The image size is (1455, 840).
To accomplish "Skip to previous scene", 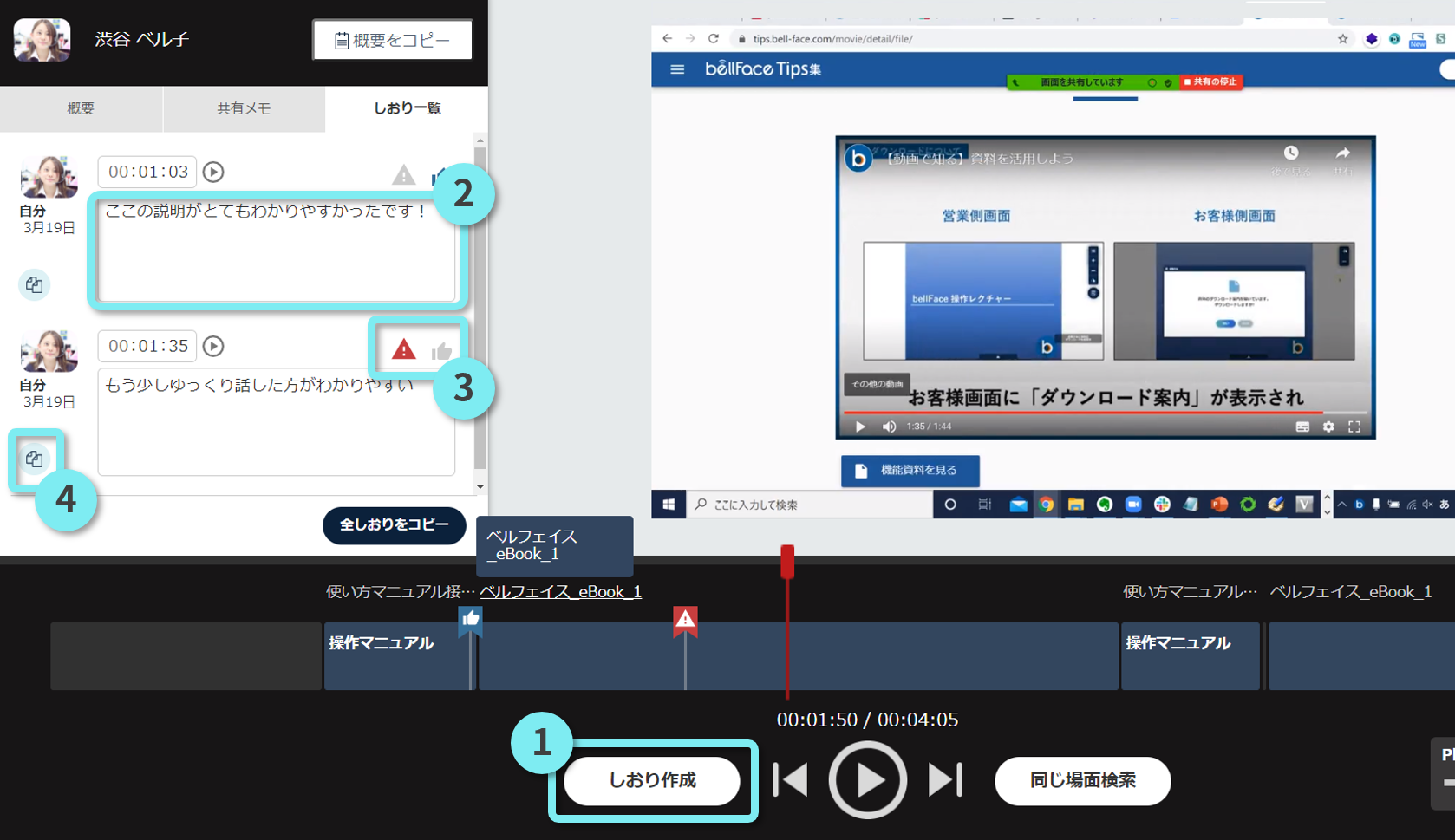I will [x=790, y=780].
